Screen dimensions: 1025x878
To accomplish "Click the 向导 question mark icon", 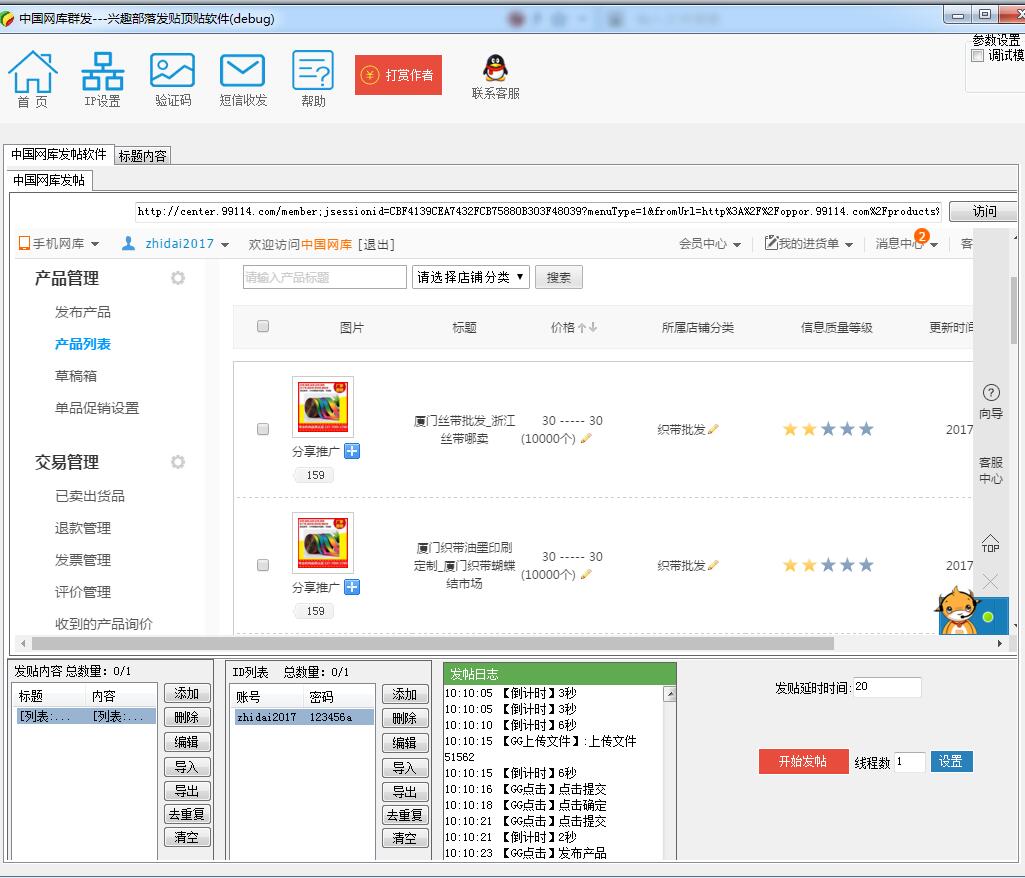I will click(x=991, y=392).
